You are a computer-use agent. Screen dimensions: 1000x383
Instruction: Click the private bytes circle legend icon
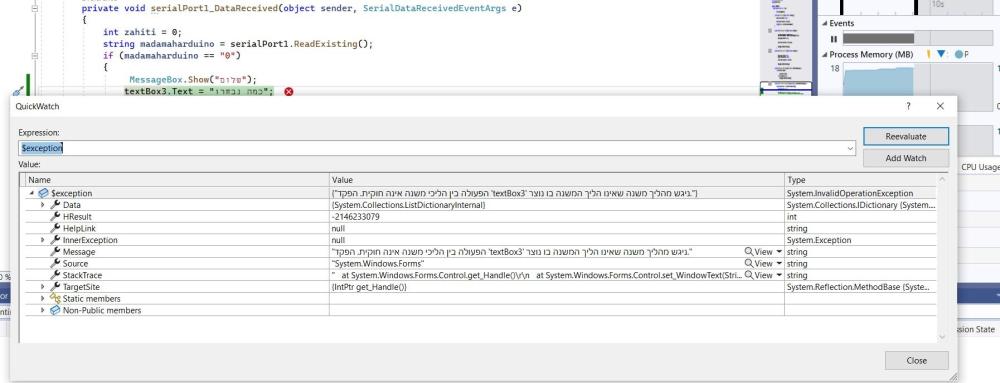coord(959,55)
